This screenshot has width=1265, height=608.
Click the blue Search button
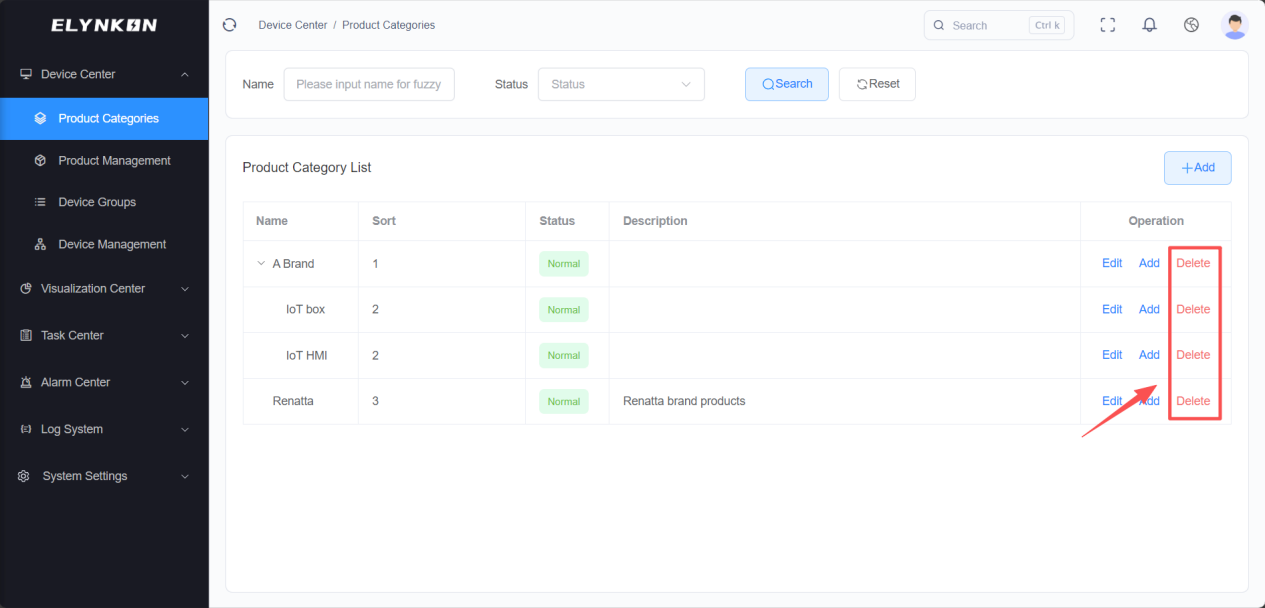coord(787,84)
